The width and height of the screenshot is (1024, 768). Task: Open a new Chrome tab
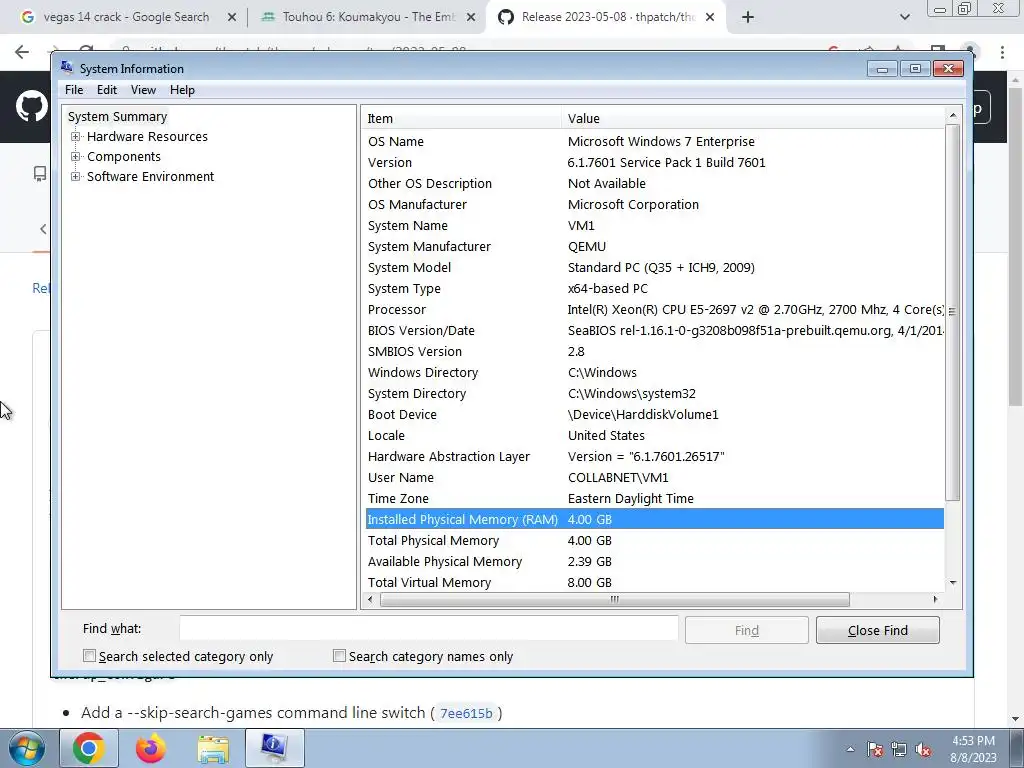tap(748, 17)
